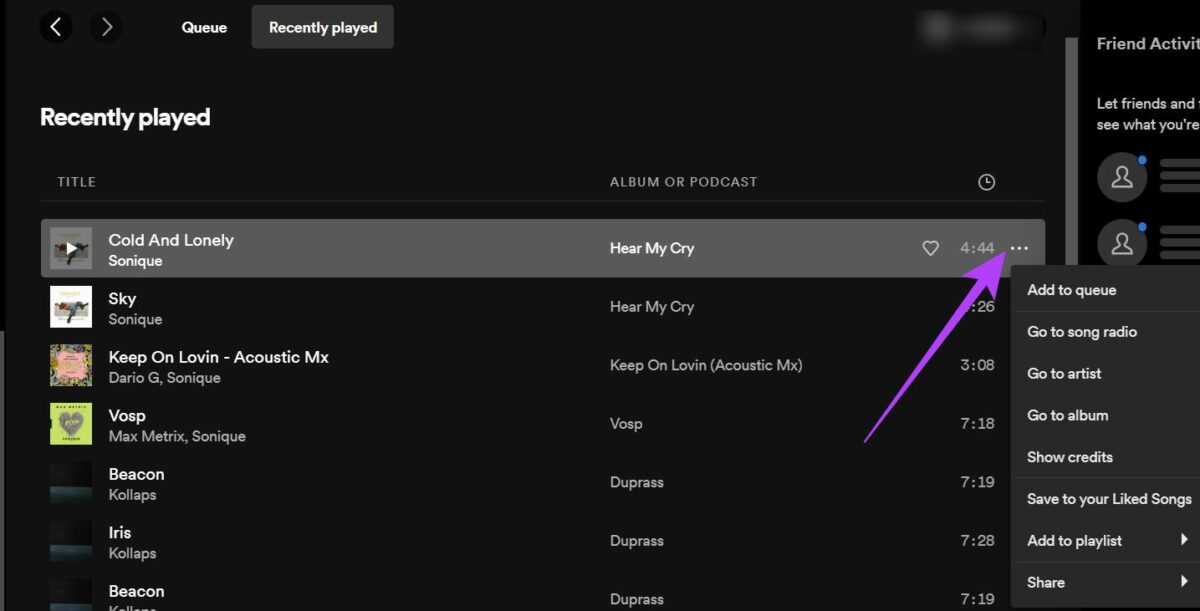Click the heart icon on Cold And Lonely

coord(930,248)
